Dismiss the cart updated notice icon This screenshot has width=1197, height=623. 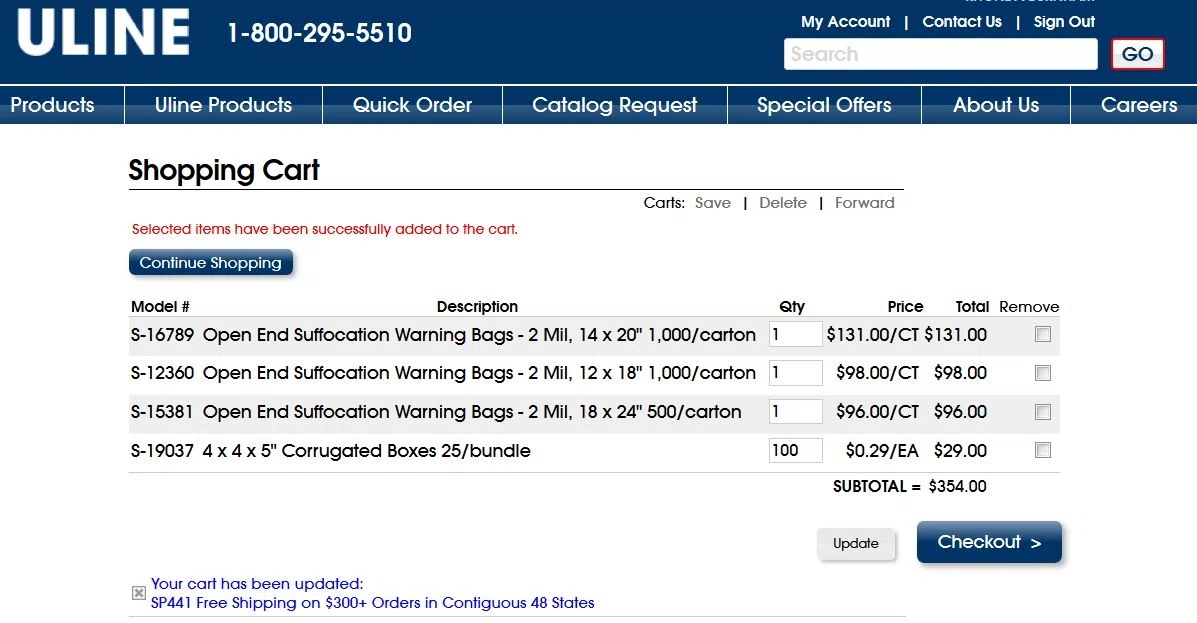(x=138, y=593)
